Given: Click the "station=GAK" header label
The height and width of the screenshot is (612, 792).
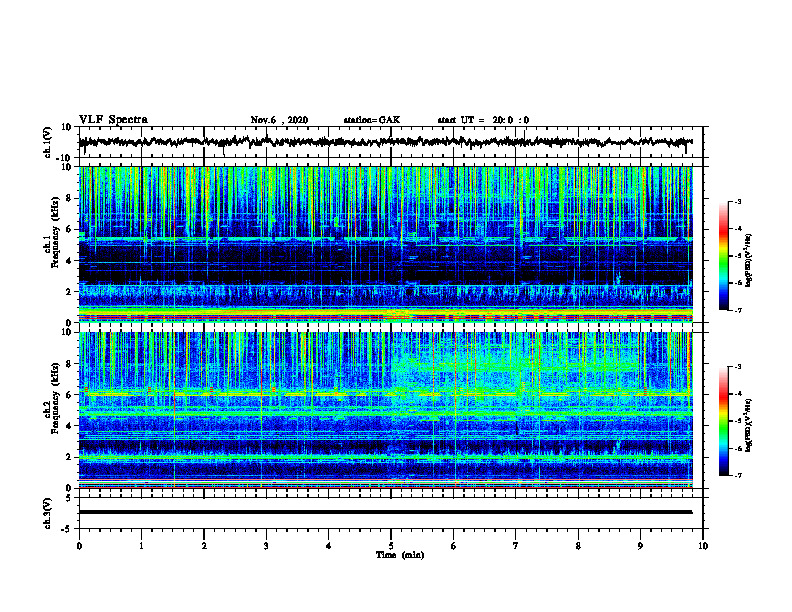Looking at the screenshot, I should [372, 120].
